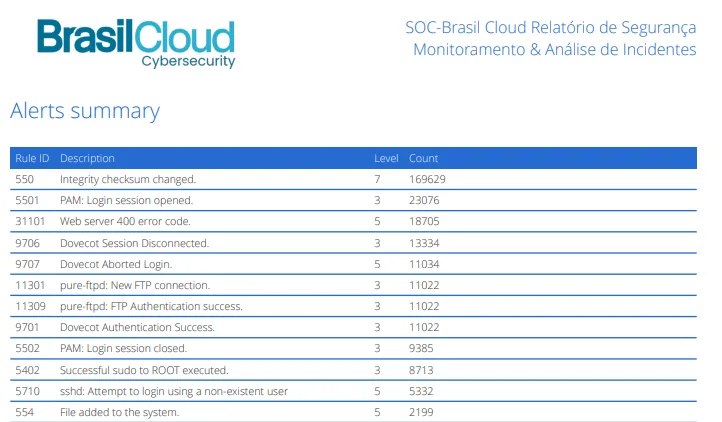Click the sshd non-existent user login alert
722x422 pixels.
174,391
